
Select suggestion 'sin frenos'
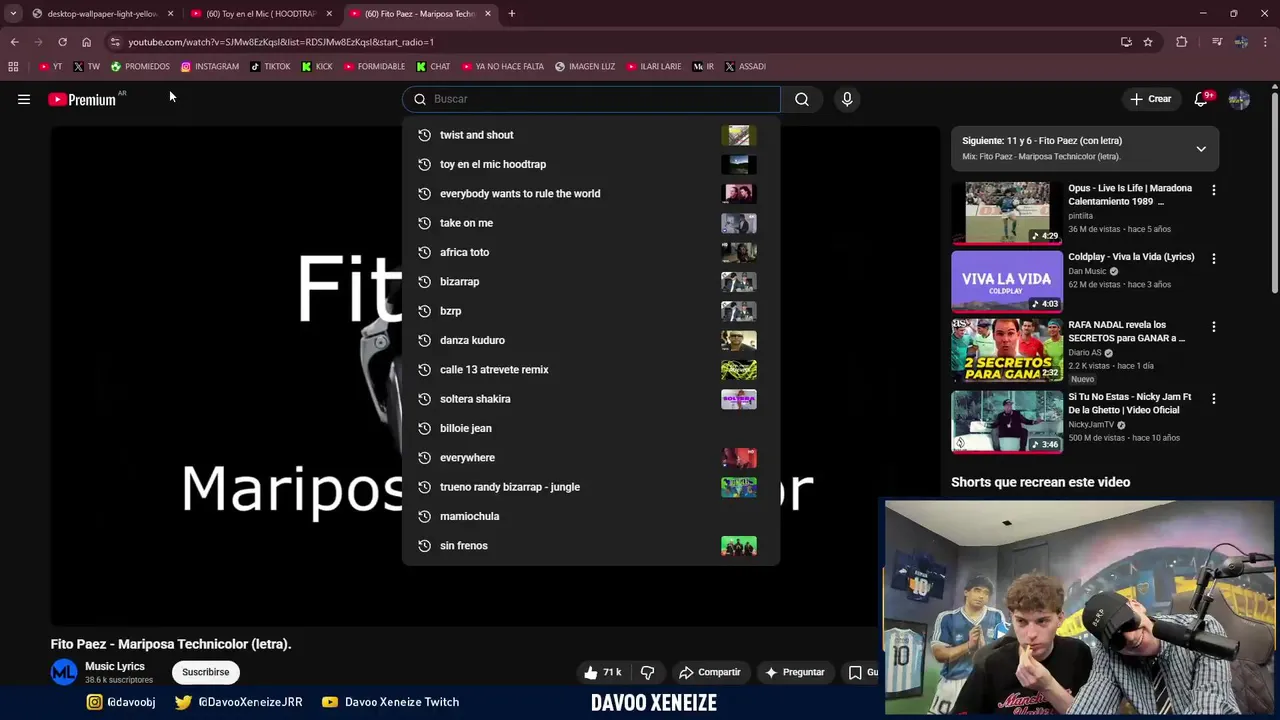[590, 546]
